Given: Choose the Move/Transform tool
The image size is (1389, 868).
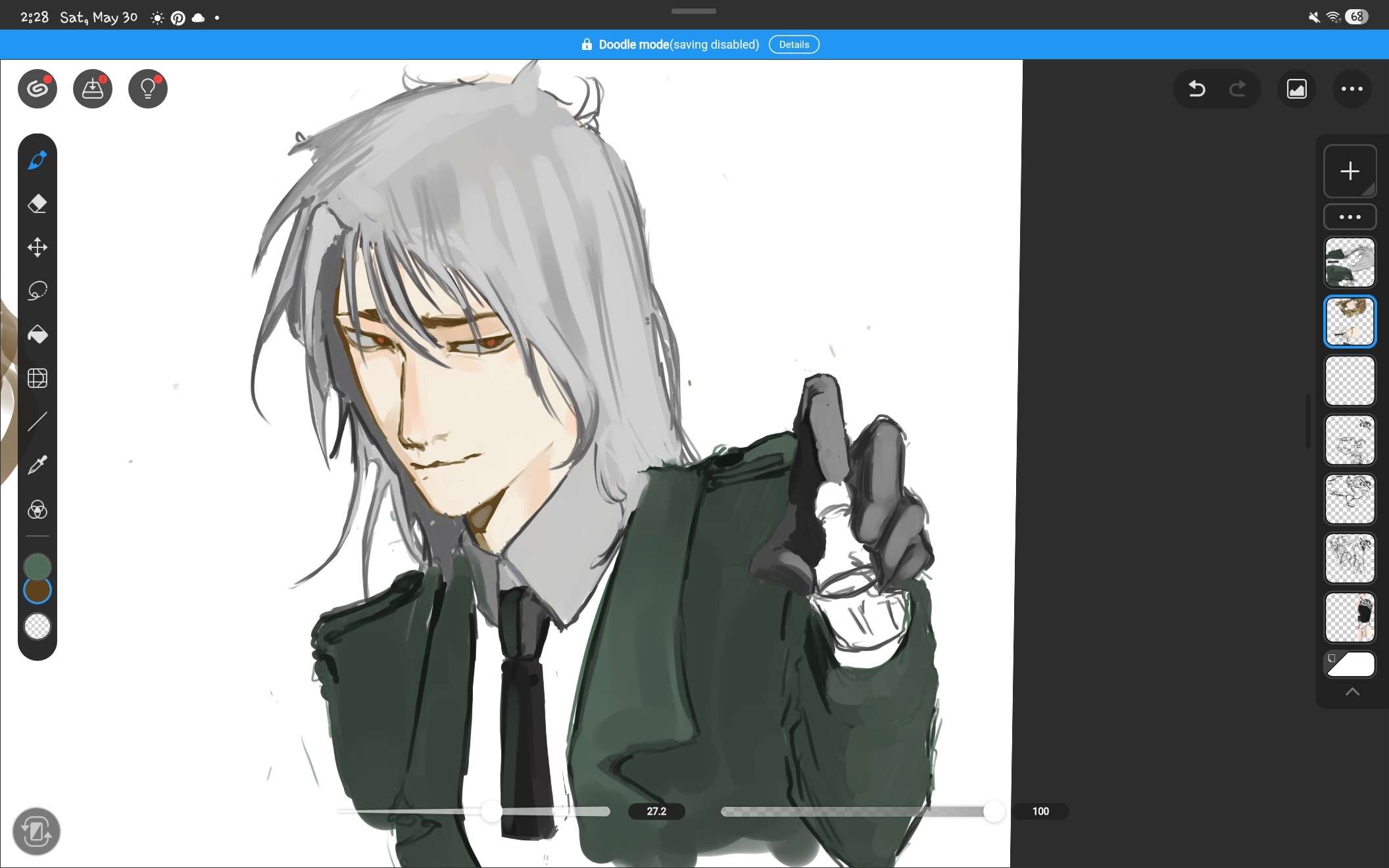Looking at the screenshot, I should (37, 247).
